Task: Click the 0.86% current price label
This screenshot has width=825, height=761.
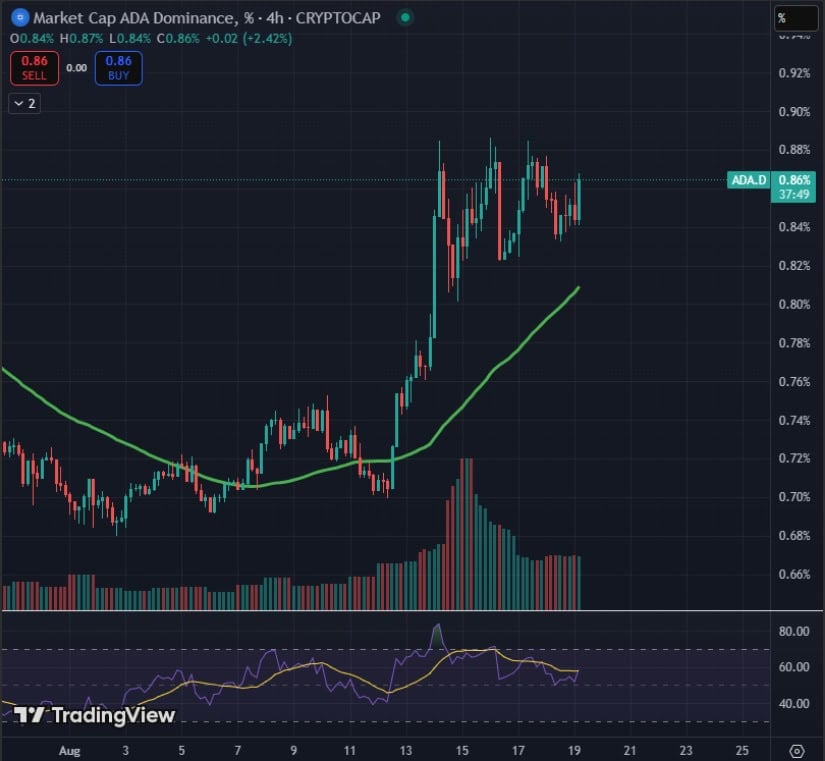Action: (x=794, y=180)
